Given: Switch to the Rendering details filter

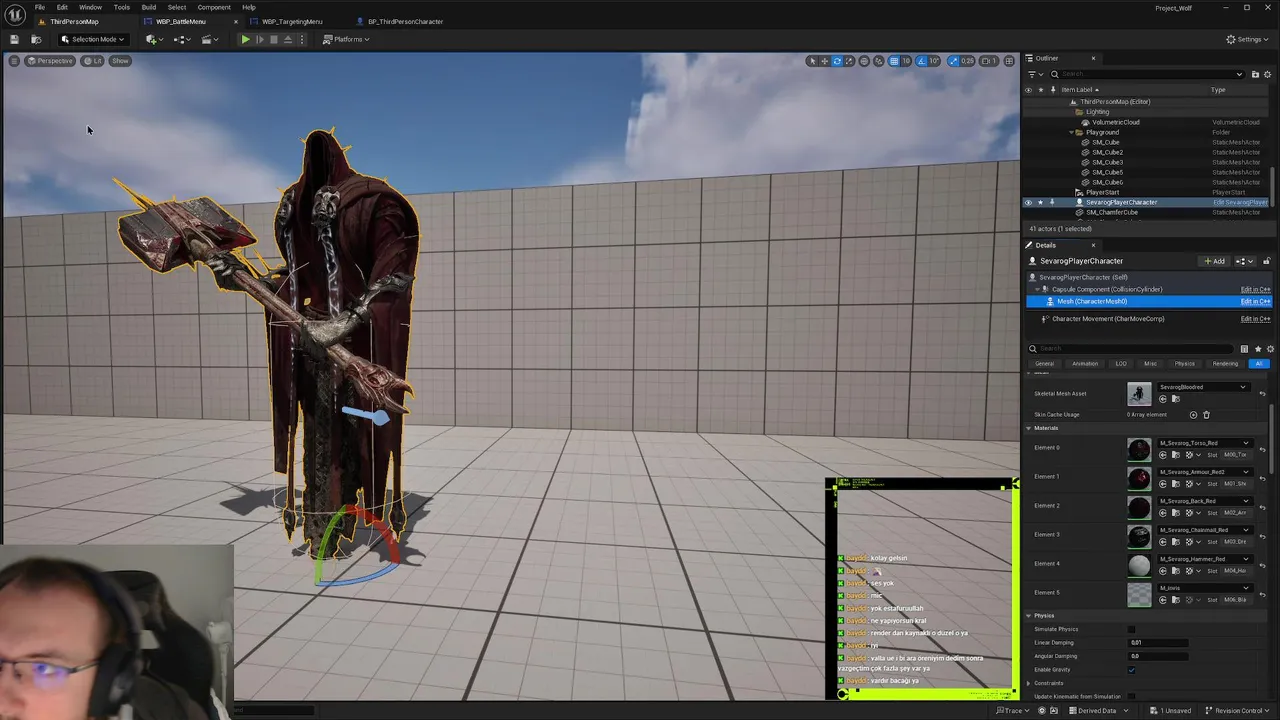Looking at the screenshot, I should point(1225,364).
